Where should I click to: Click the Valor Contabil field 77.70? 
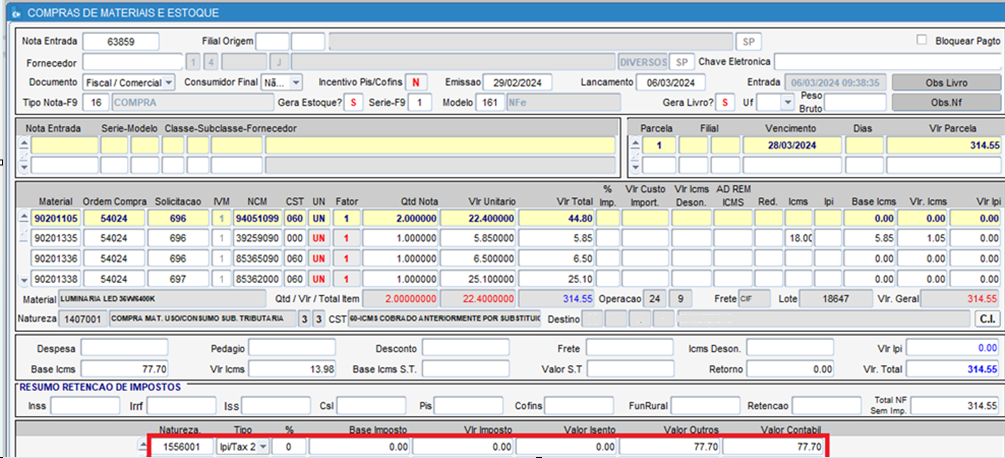[774, 446]
